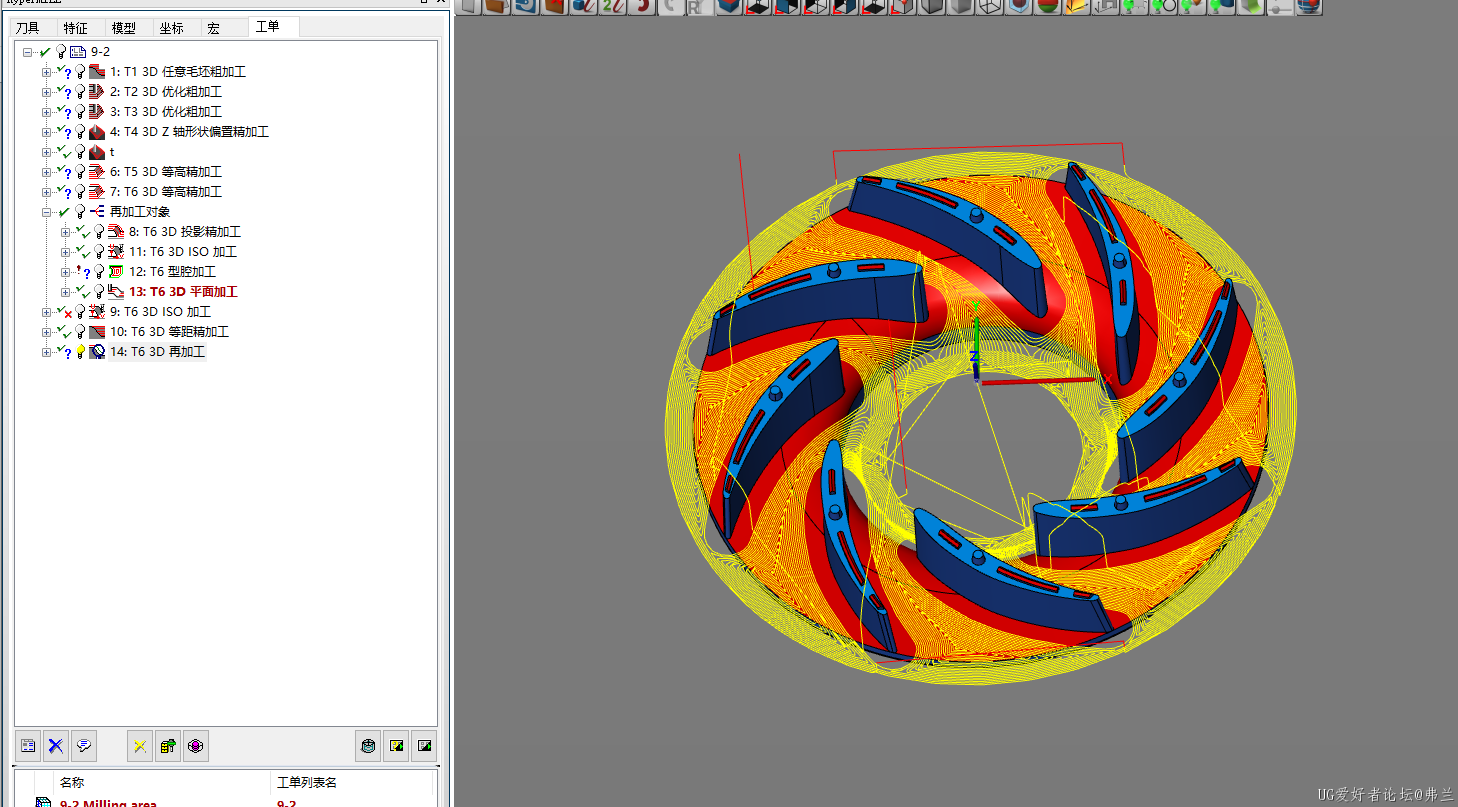Collapse the 再加工对象 group
Screen dimensions: 1458x807
(x=47, y=212)
